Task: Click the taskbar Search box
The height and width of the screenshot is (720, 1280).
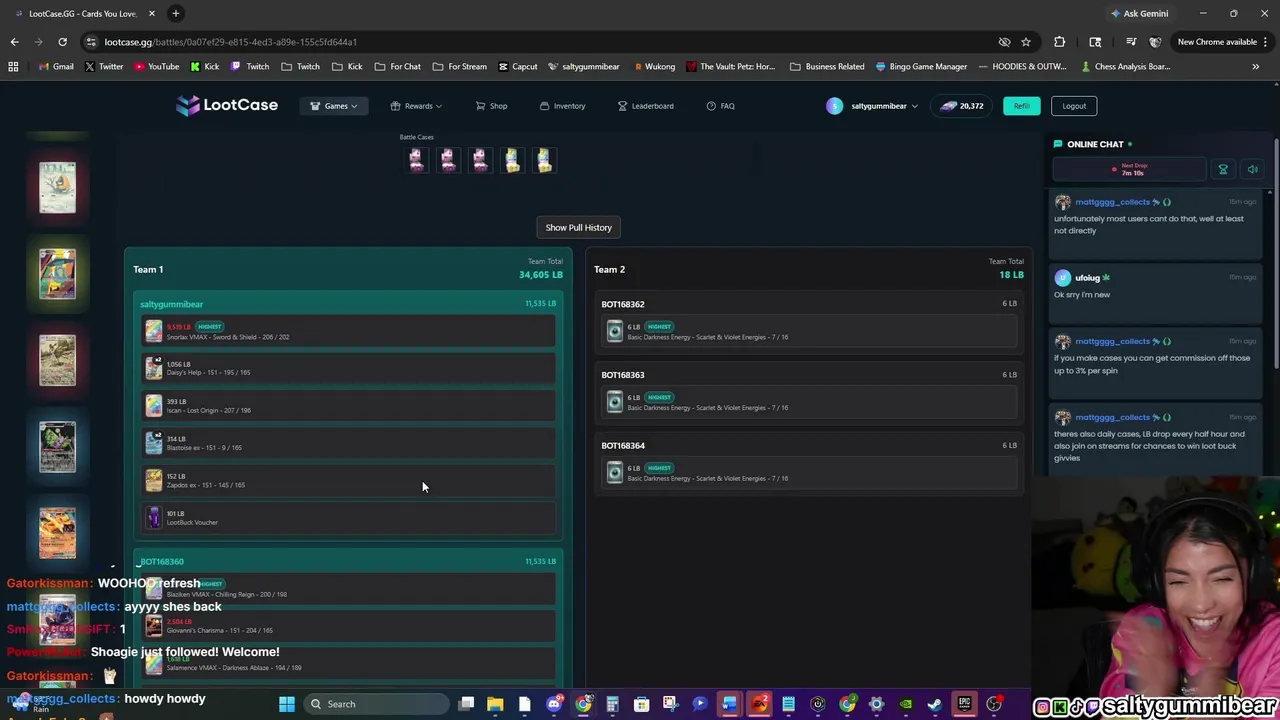Action: click(x=375, y=704)
